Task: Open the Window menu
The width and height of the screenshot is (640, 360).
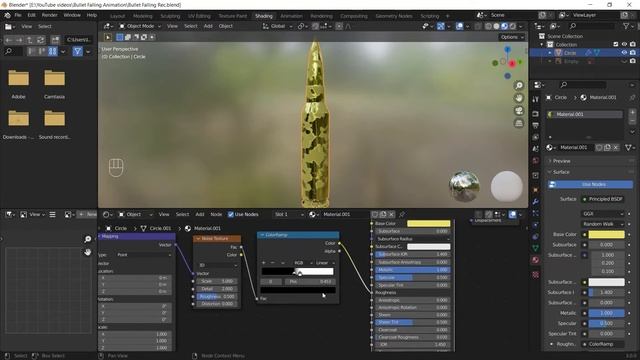Action: pos(72,15)
